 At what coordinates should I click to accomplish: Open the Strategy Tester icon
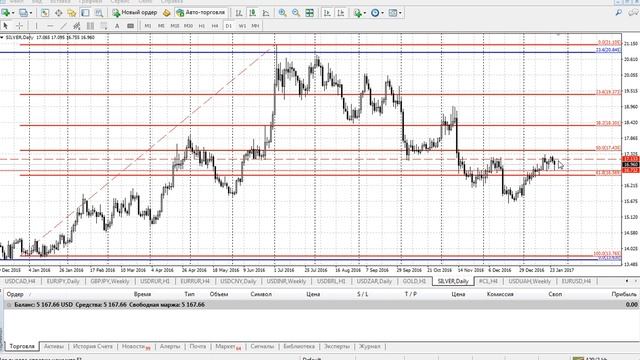(99, 13)
